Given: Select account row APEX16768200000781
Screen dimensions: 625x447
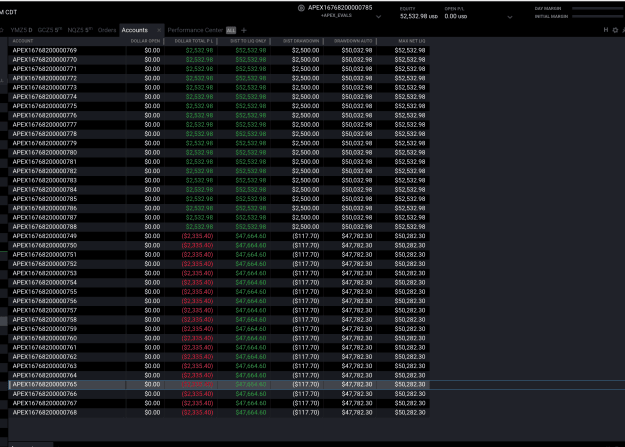Looking at the screenshot, I should (x=219, y=162).
